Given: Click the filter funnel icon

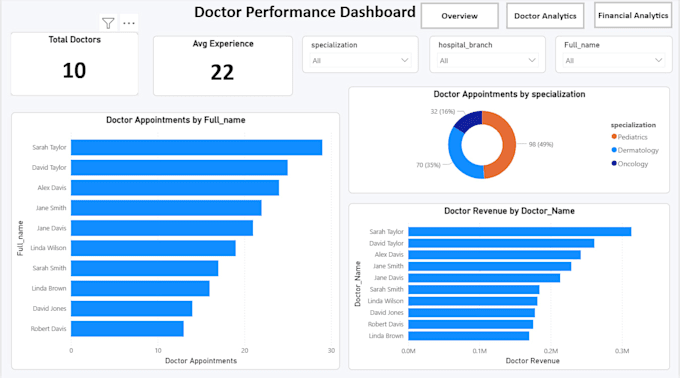Looking at the screenshot, I should click(108, 23).
